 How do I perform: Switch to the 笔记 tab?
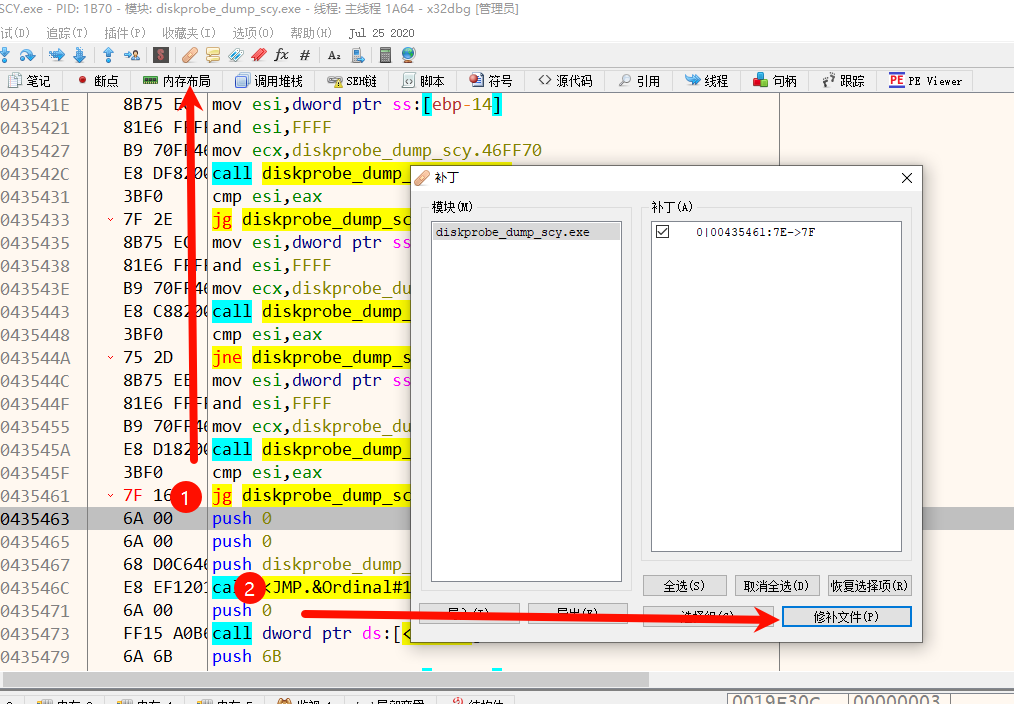coord(30,81)
